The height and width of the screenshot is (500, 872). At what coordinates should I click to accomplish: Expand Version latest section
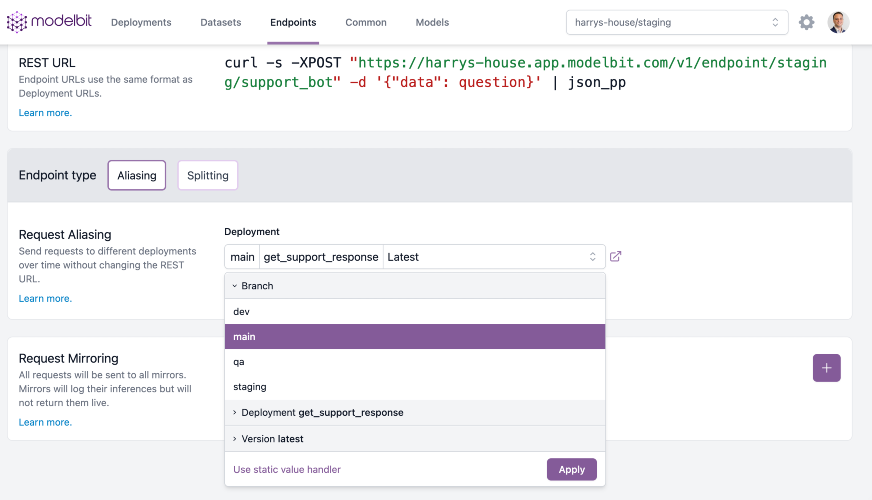click(414, 439)
